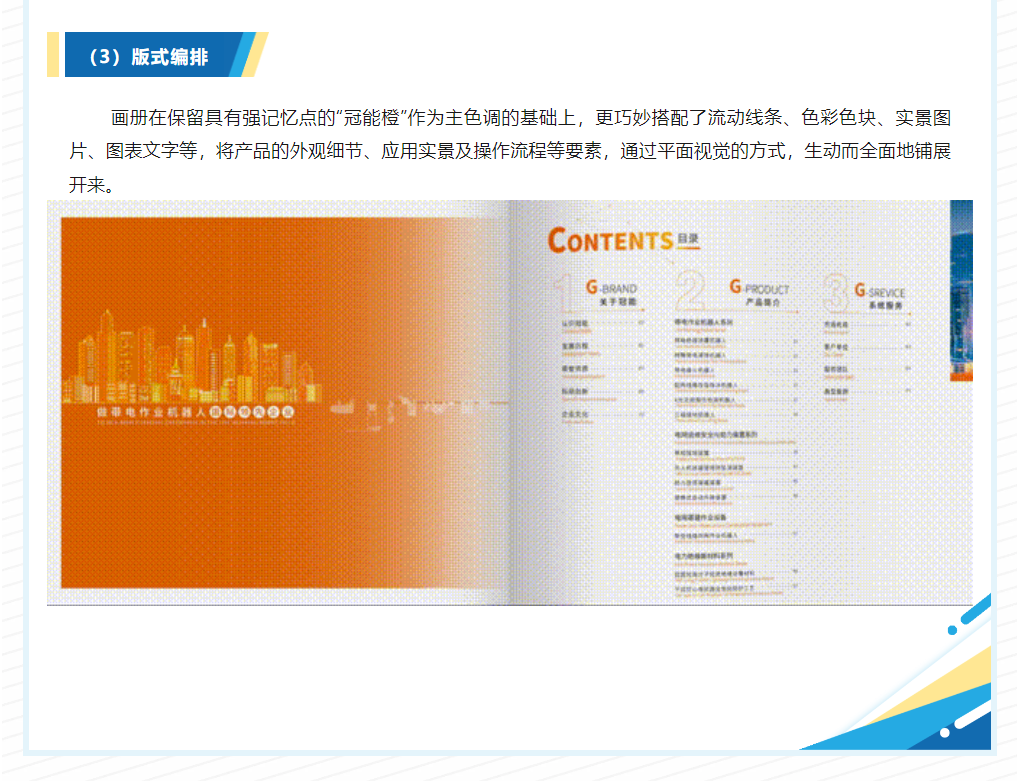Click the city night photo strip at right
Viewport: 1017px width, 781px height.
960,290
